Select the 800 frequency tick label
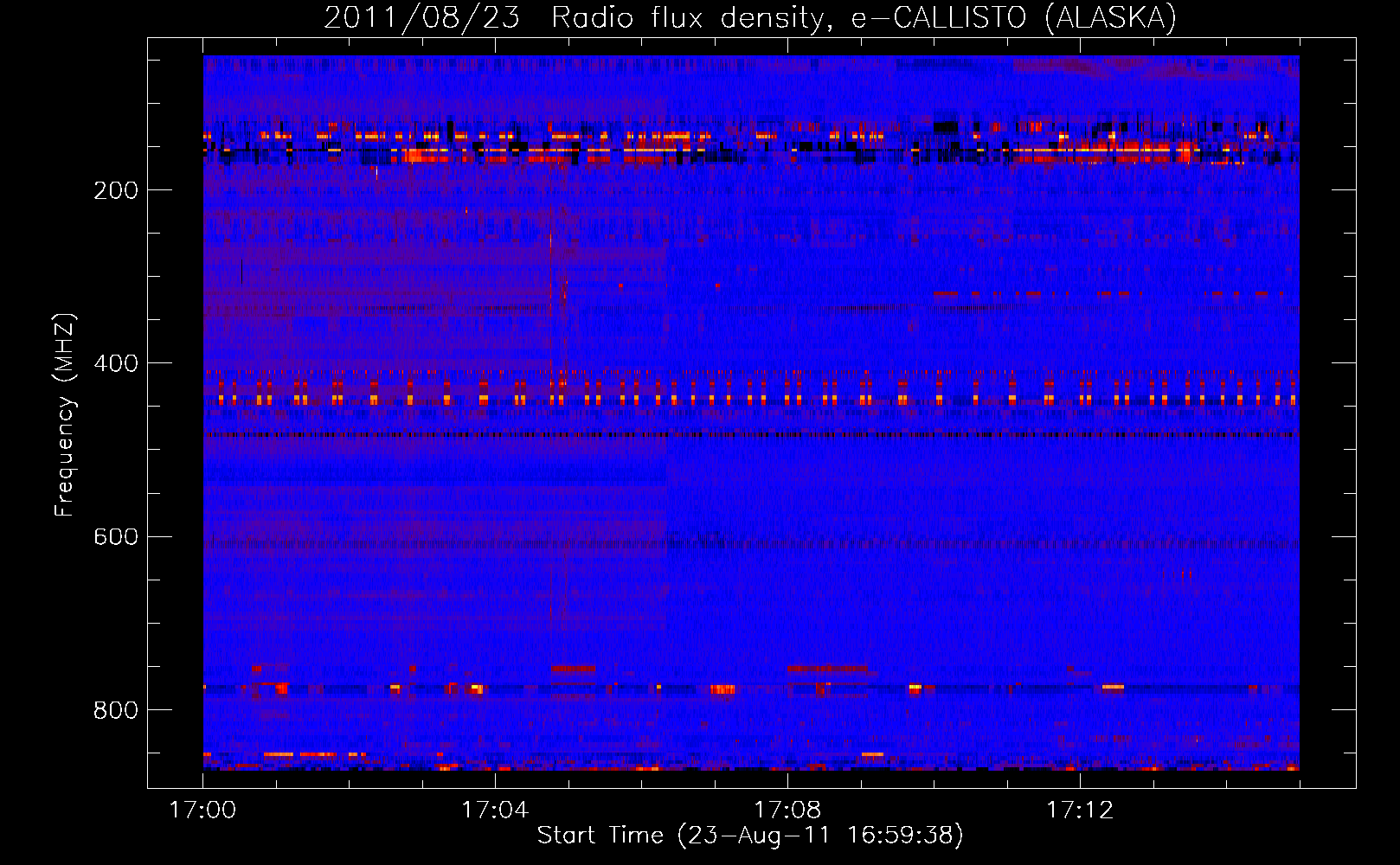The width and height of the screenshot is (1400, 865). (x=116, y=710)
